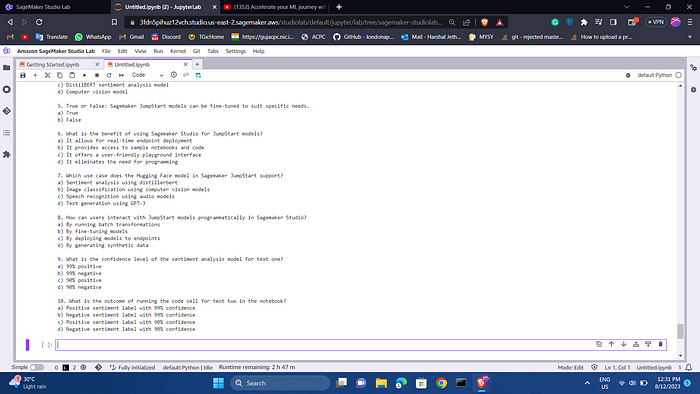Insert a cell below the active cell
This screenshot has width=700, height=394.
[x=648, y=344]
